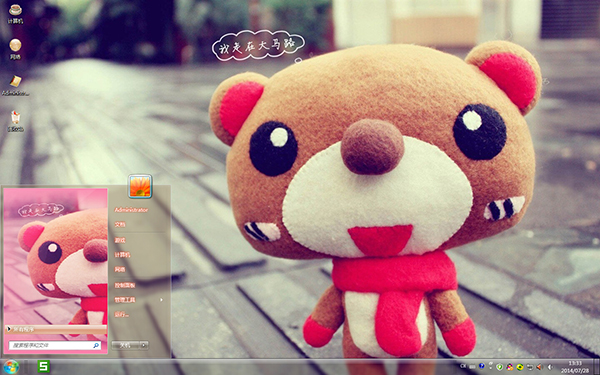The width and height of the screenshot is (600, 375).
Task: Click the red speaker volume tray icon
Action: click(539, 367)
